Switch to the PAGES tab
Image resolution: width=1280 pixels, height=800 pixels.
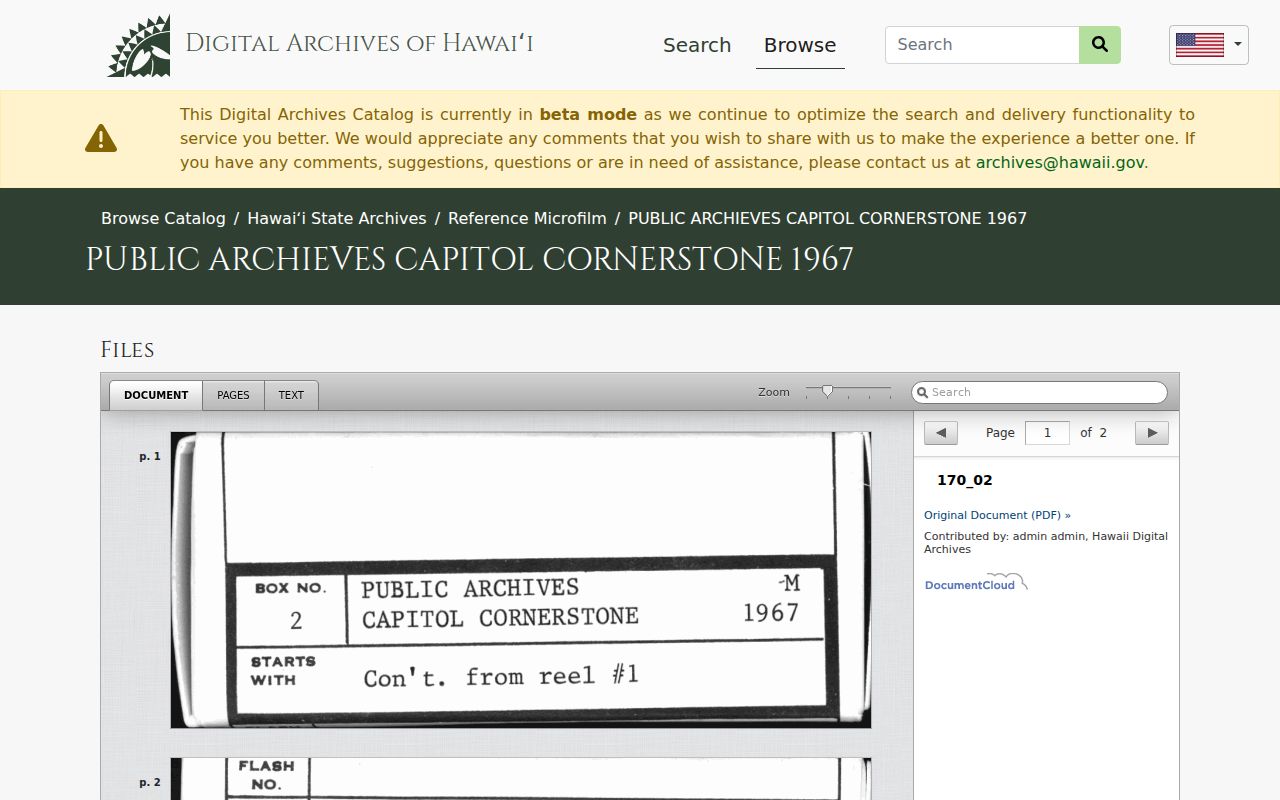[233, 395]
